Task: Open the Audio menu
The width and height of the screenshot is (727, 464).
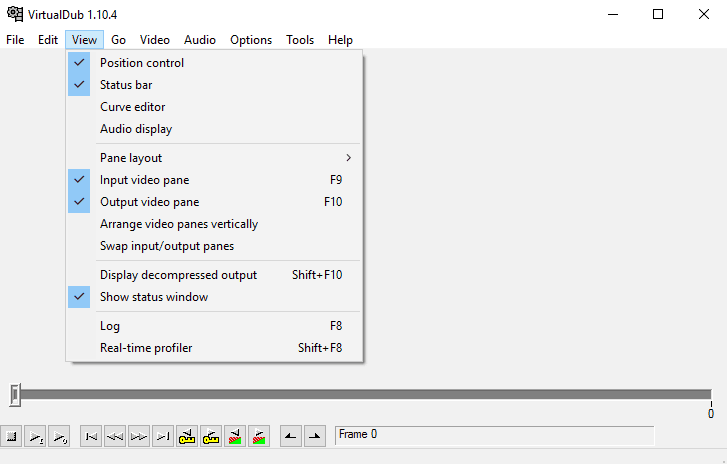Action: pos(200,40)
